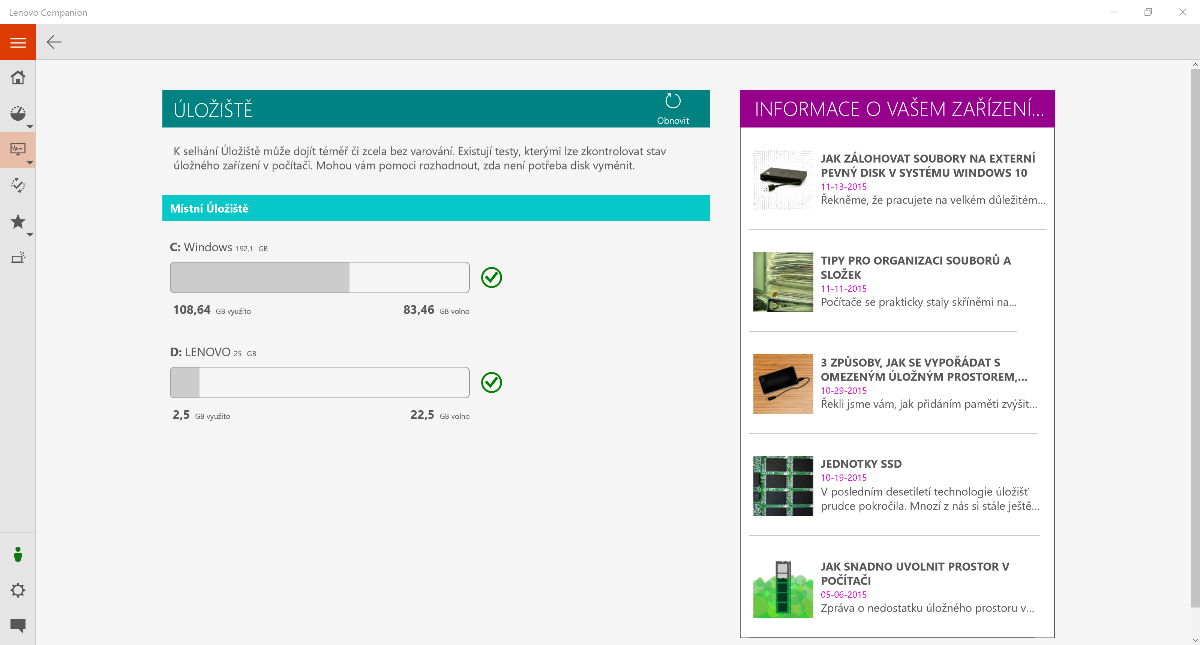Click the green status check for D: LENOVO
The image size is (1200, 645).
491,382
